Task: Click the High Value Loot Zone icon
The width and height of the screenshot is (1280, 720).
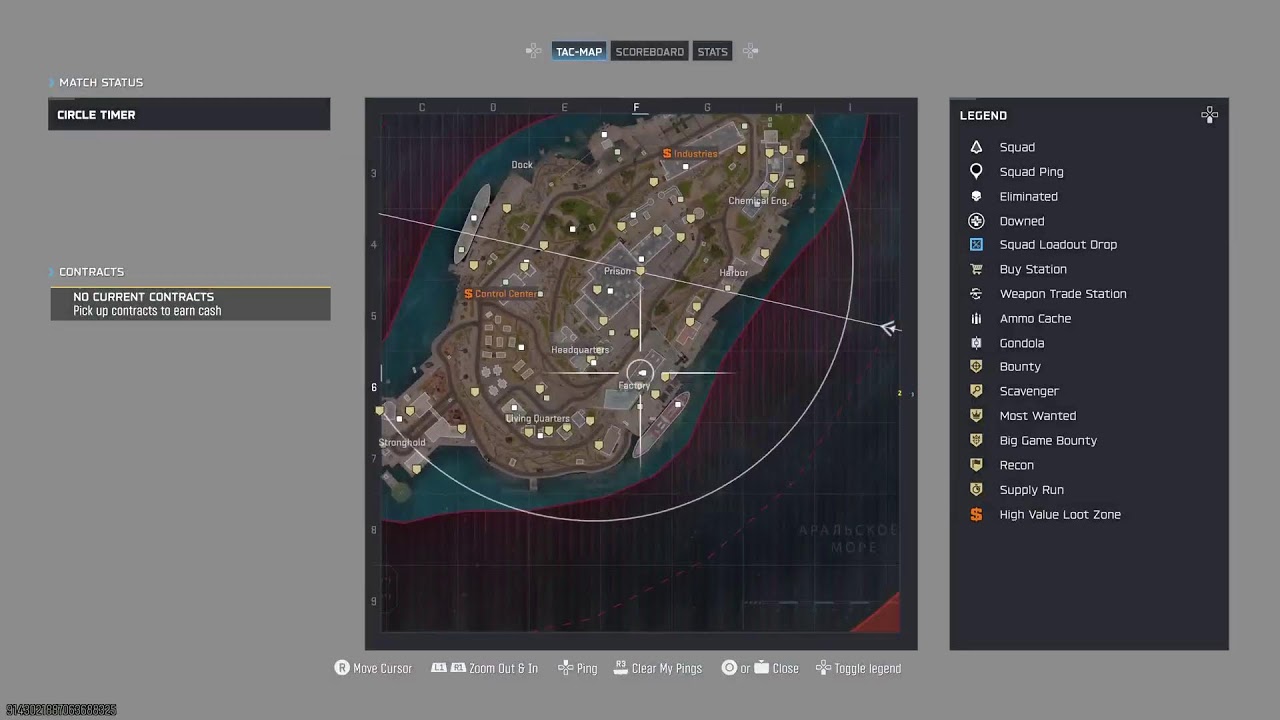Action: (x=976, y=514)
